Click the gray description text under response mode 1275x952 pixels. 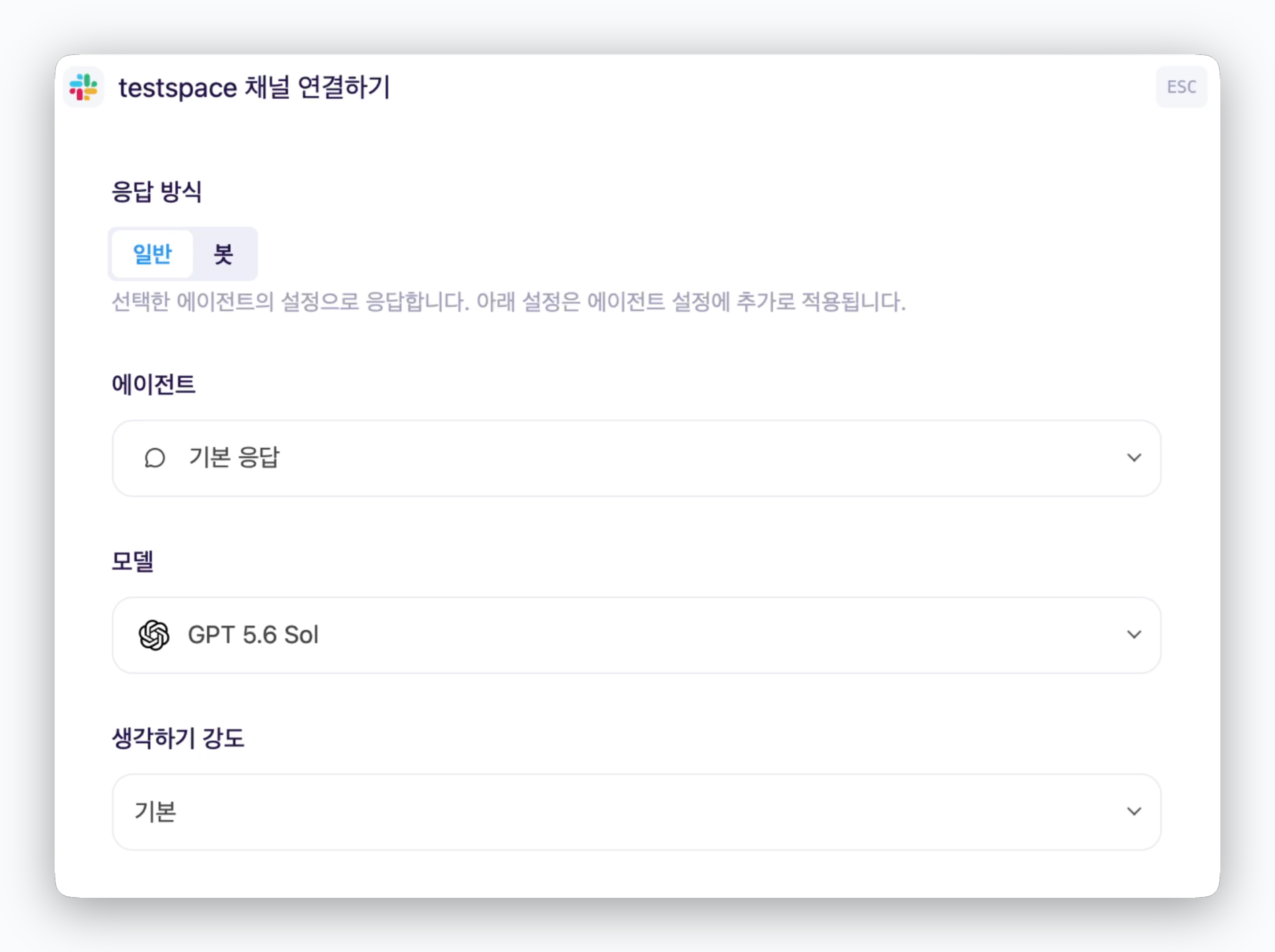pos(508,302)
